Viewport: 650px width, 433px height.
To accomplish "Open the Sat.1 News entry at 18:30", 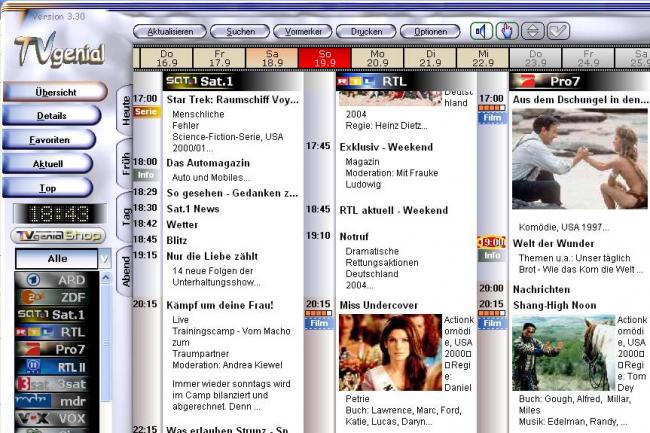I will click(x=193, y=209).
